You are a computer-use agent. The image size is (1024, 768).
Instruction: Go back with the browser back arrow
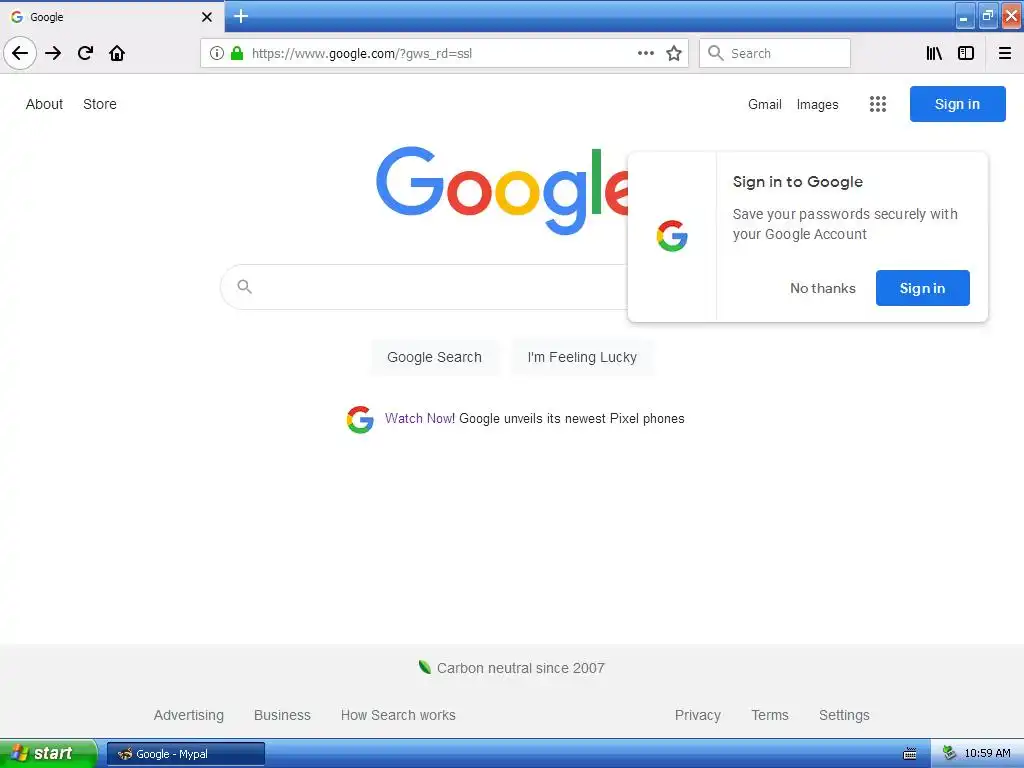click(20, 53)
